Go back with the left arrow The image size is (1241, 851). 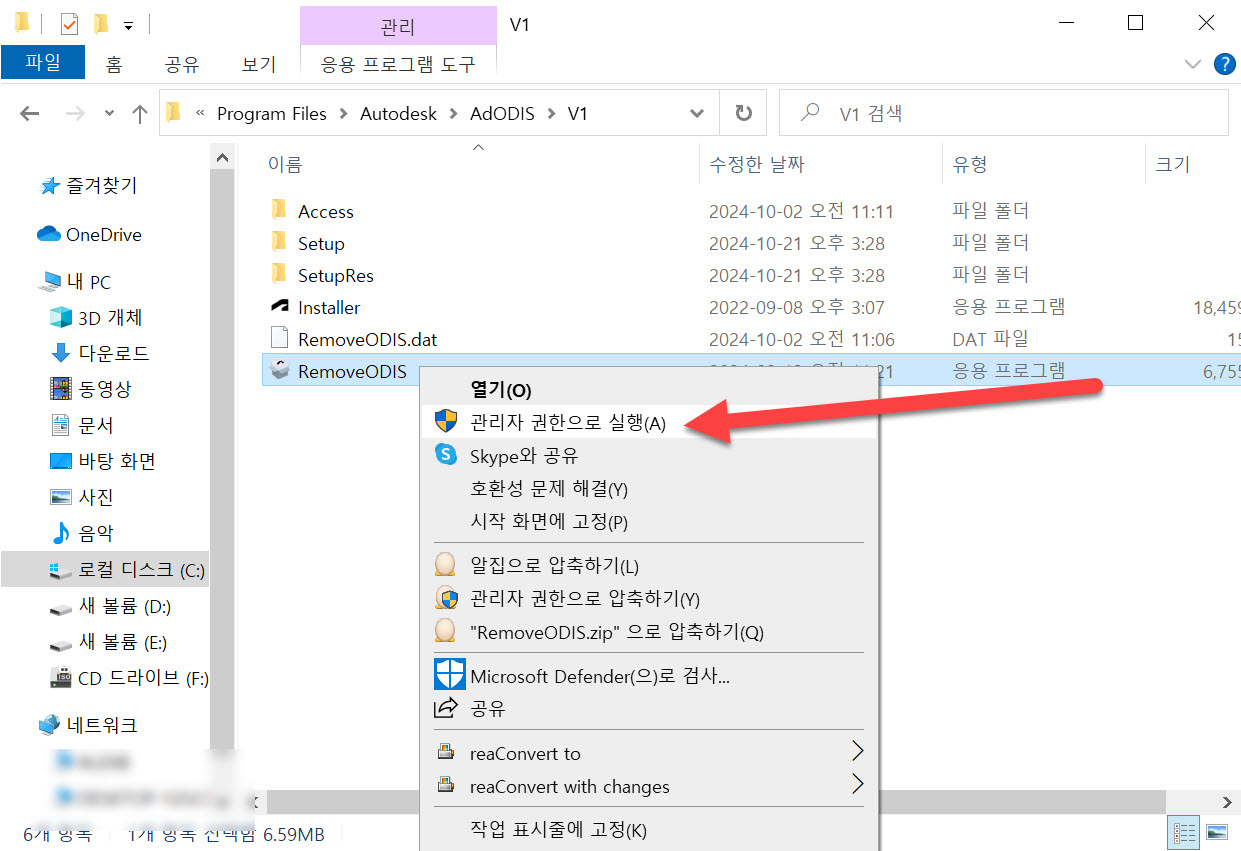[30, 114]
